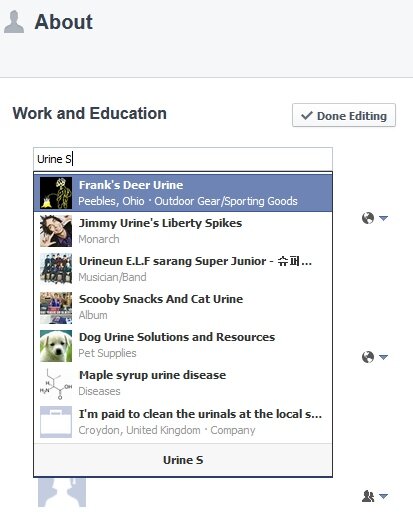413x520 pixels.
Task: Click the Super Junior band thumbnail
Action: pyautogui.click(x=56, y=269)
